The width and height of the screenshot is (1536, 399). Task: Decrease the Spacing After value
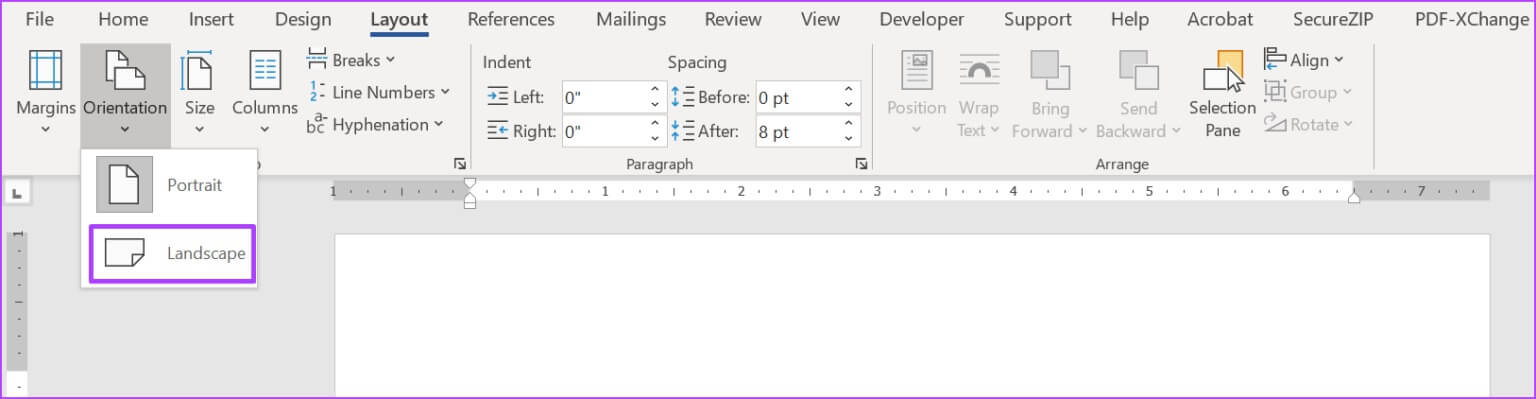[x=850, y=138]
